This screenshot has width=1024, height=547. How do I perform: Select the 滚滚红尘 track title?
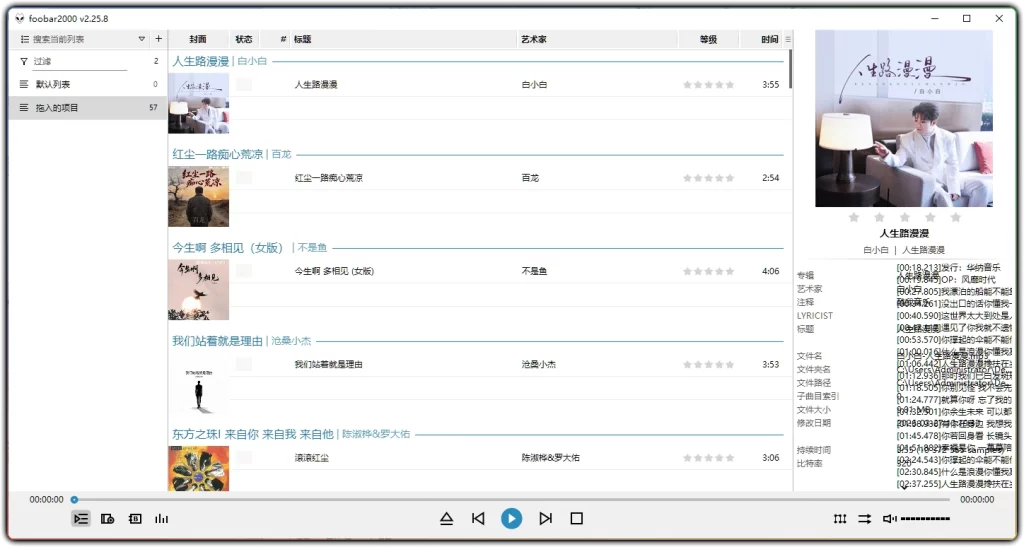(x=311, y=458)
